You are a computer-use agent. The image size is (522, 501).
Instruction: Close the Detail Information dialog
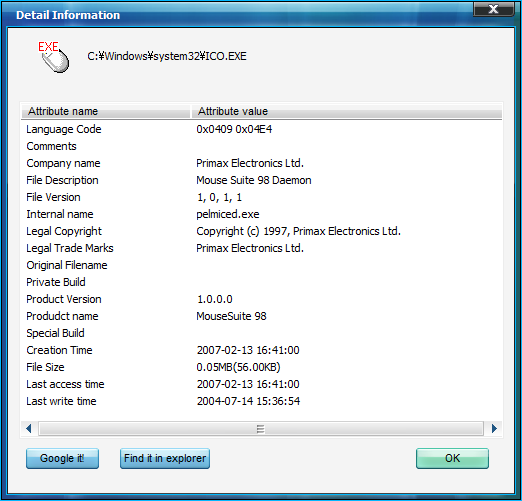493,9
